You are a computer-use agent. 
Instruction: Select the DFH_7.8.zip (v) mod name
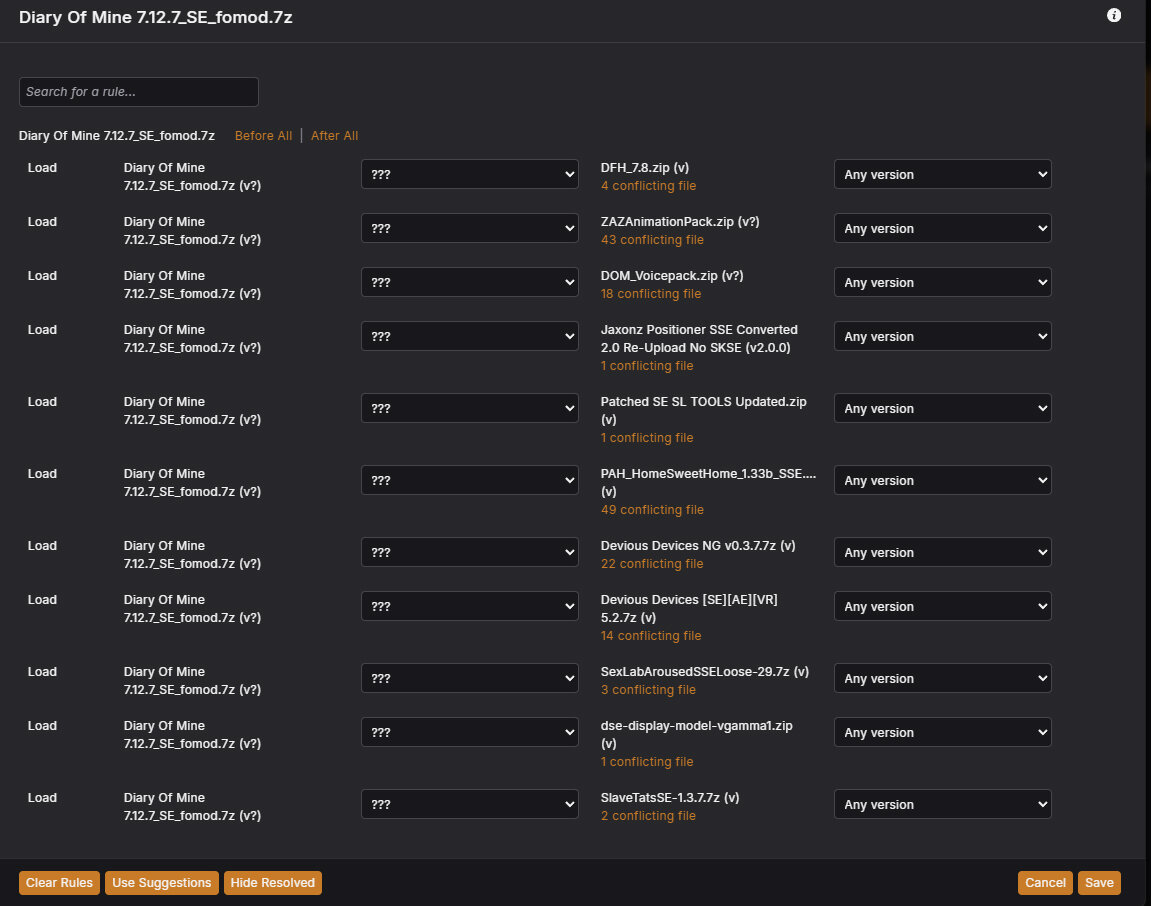[x=645, y=167]
